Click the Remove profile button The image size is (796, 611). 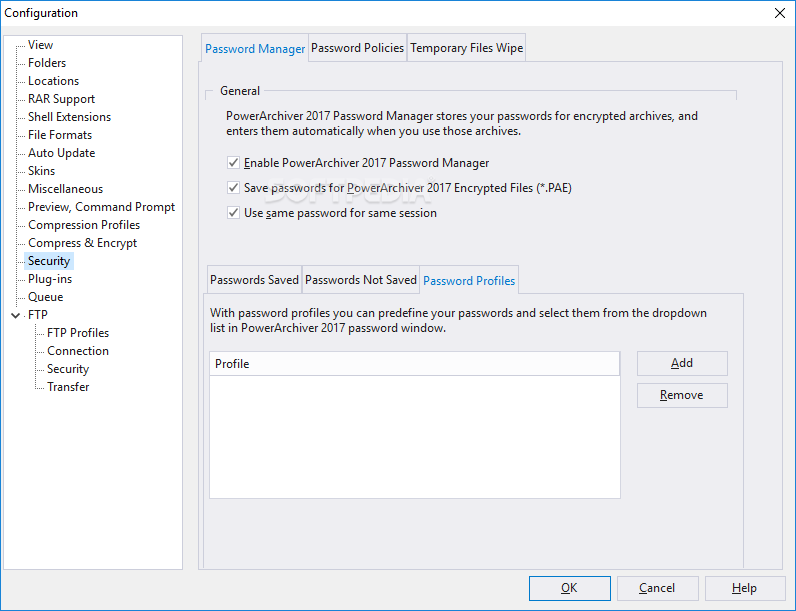tap(682, 395)
